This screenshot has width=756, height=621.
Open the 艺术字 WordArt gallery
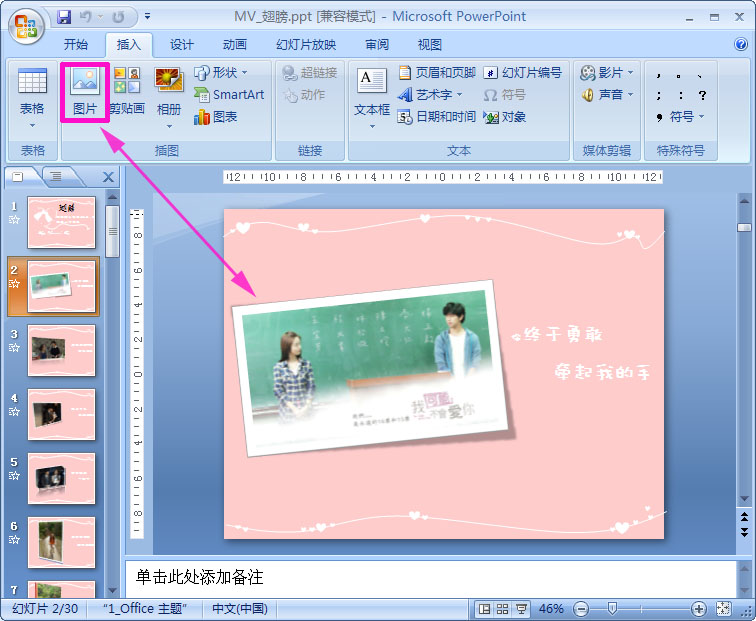(x=430, y=94)
